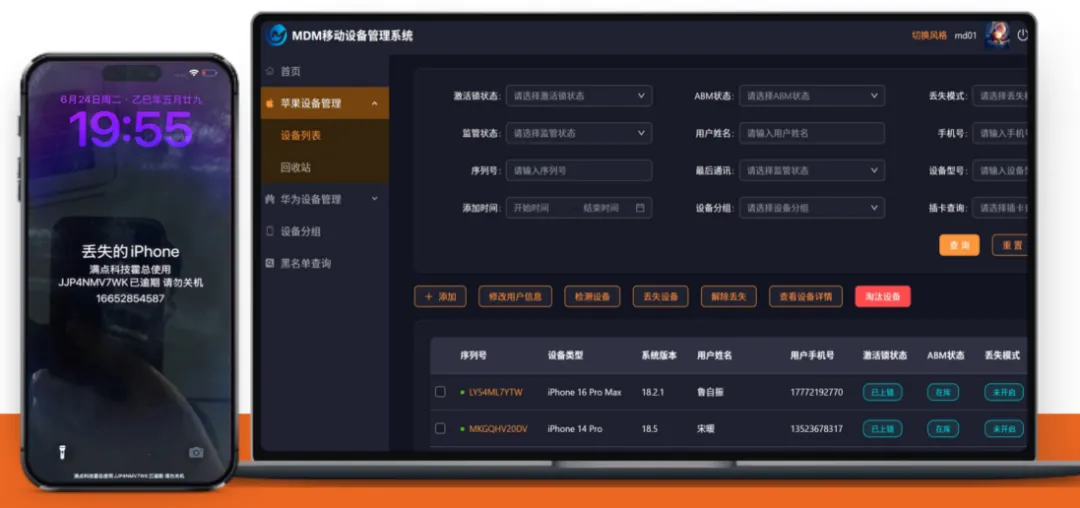
Task: Click the red 淘汰设备 button
Action: (x=883, y=297)
